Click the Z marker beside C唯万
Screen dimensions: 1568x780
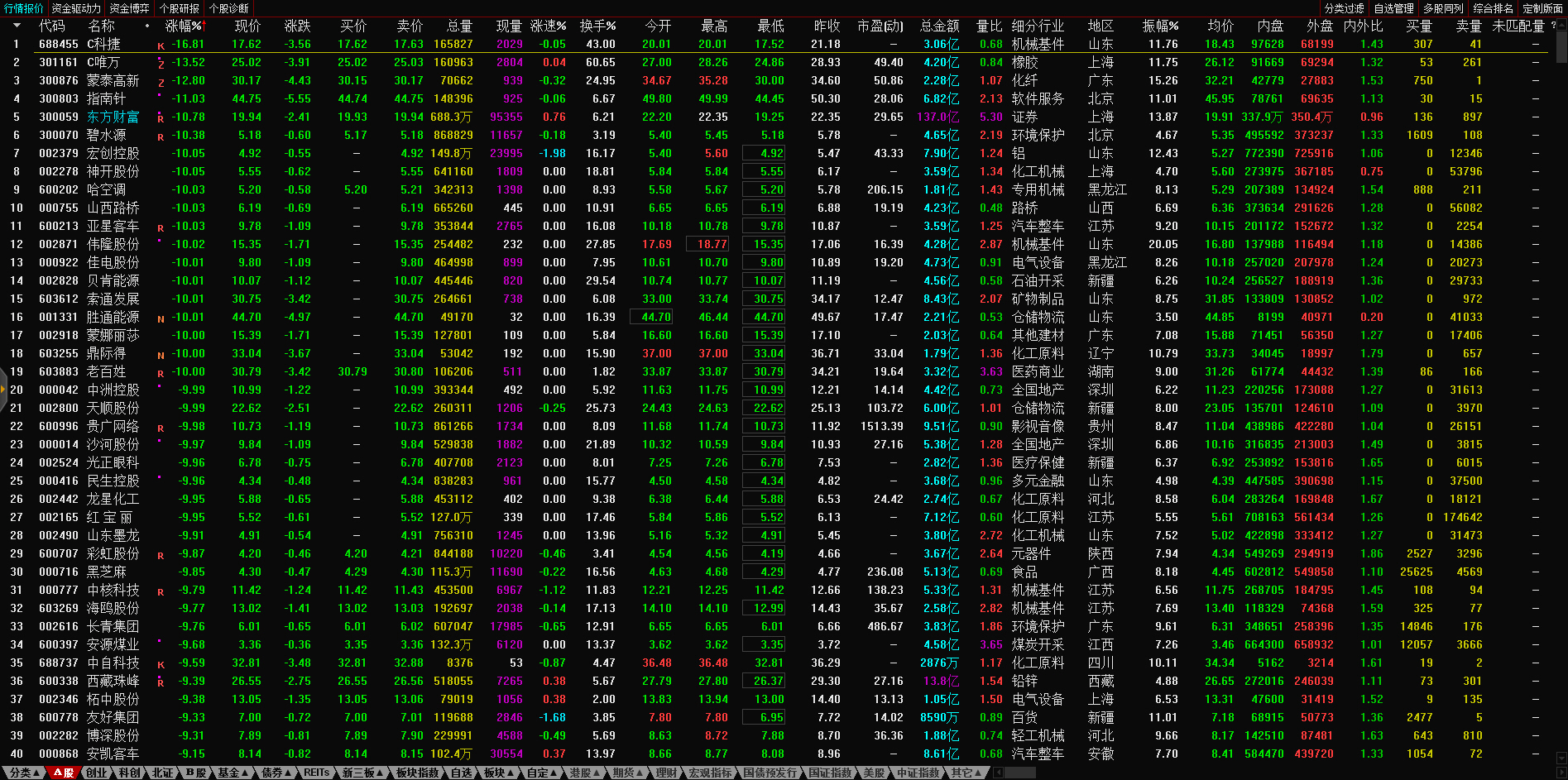tap(161, 64)
